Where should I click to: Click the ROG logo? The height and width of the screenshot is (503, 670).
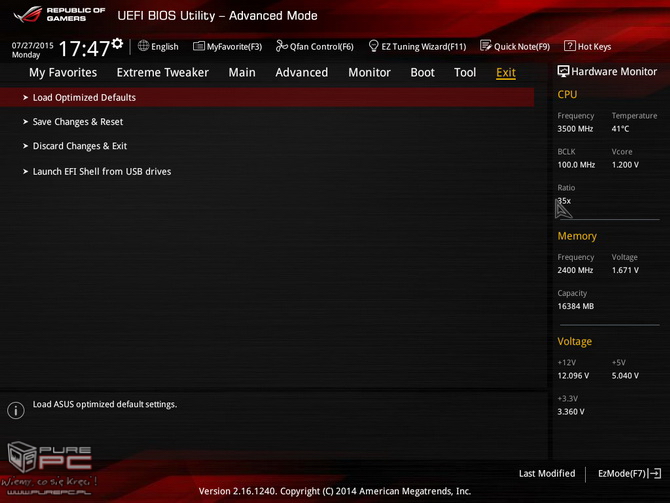[28, 14]
